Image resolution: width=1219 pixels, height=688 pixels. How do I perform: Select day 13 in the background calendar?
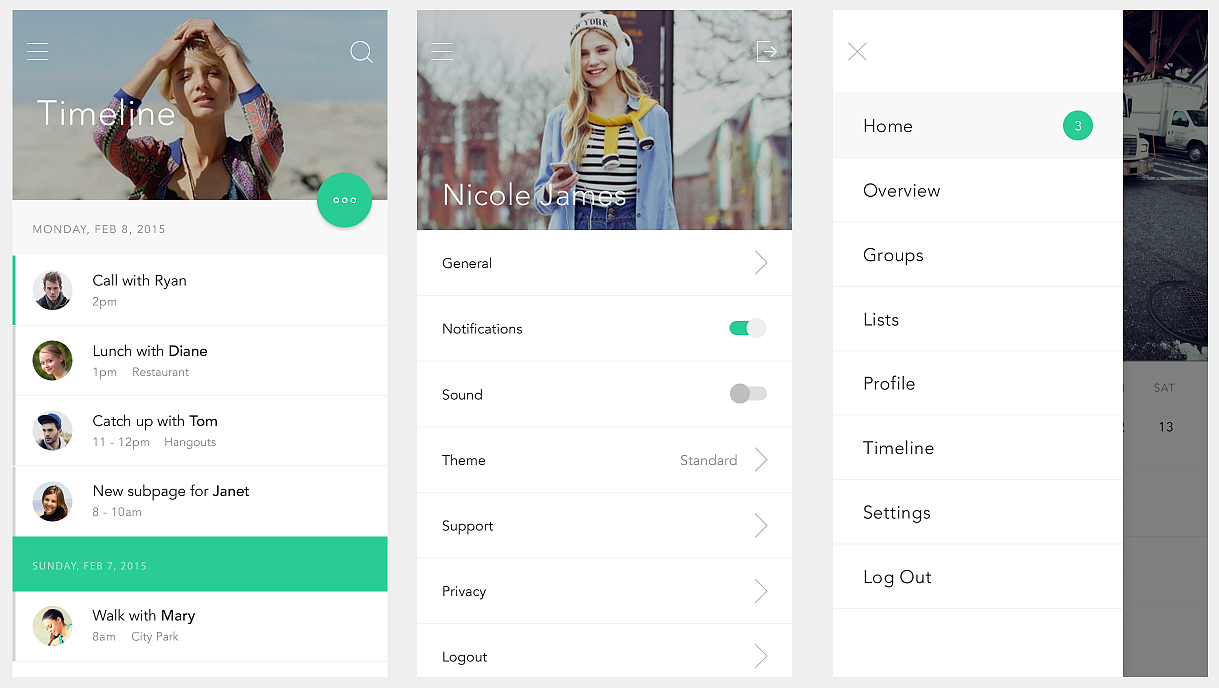[1165, 427]
